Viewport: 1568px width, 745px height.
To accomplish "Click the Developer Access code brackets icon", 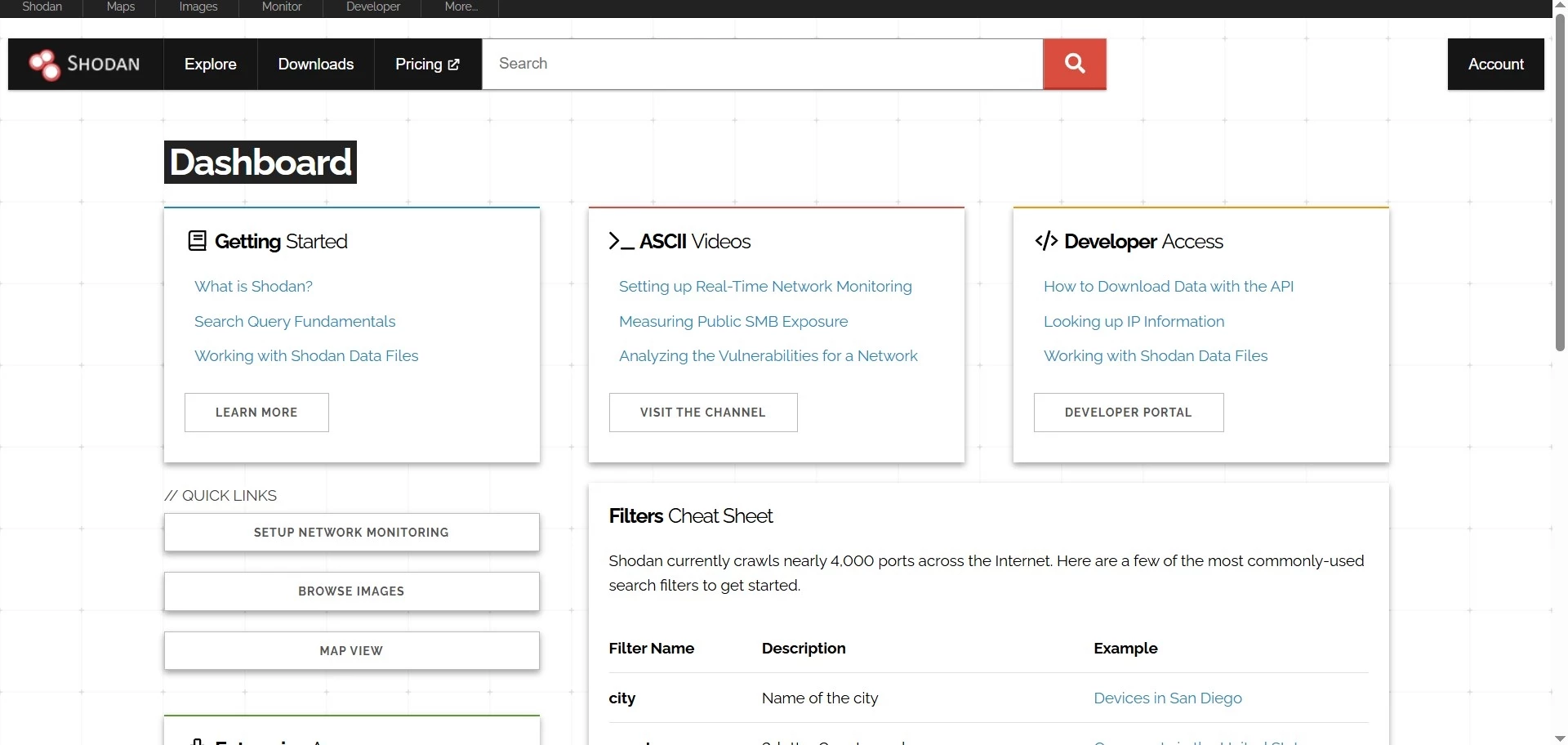I will (x=1046, y=241).
